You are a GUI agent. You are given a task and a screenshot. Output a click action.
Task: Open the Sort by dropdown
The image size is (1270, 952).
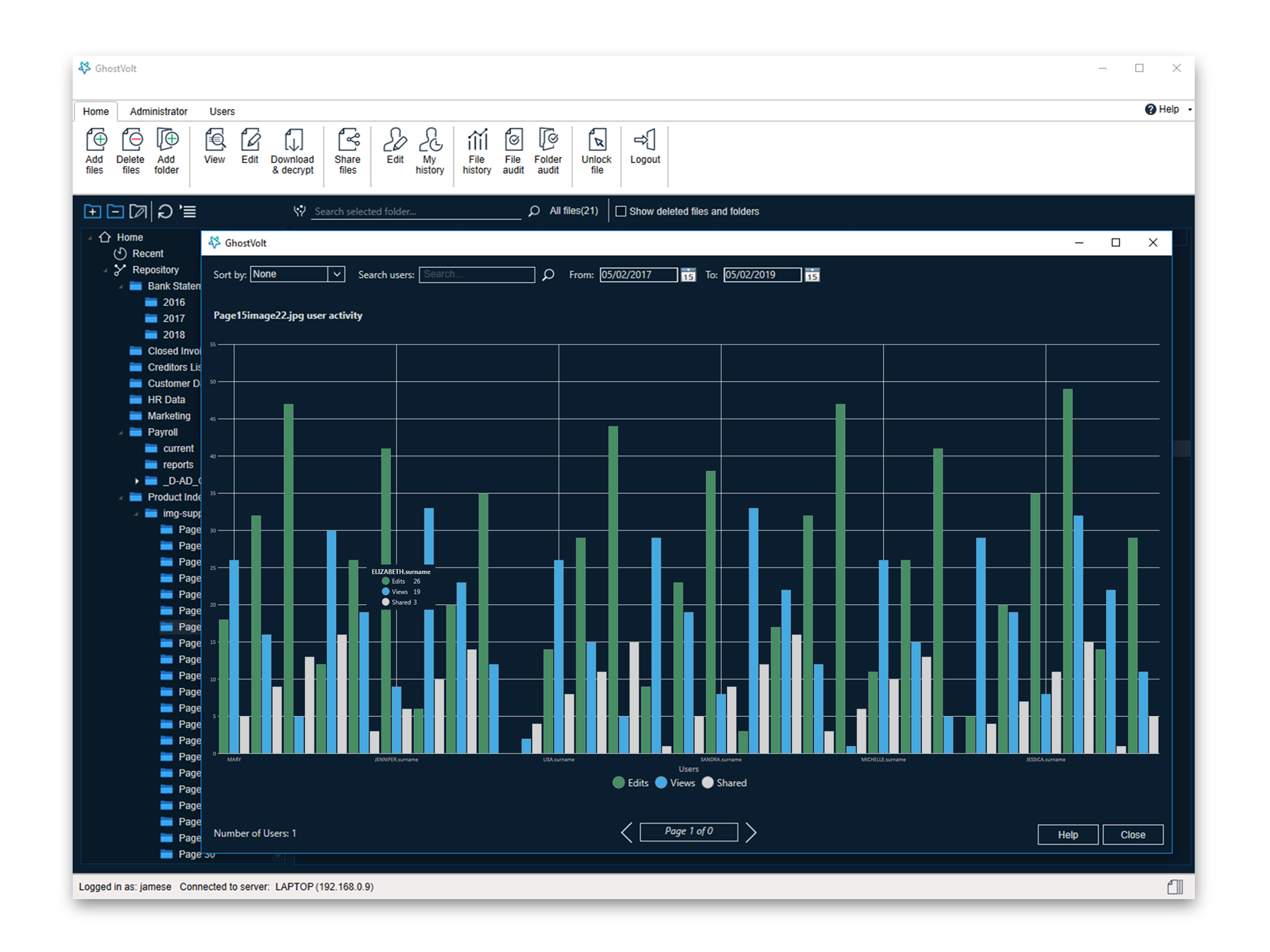(x=337, y=274)
